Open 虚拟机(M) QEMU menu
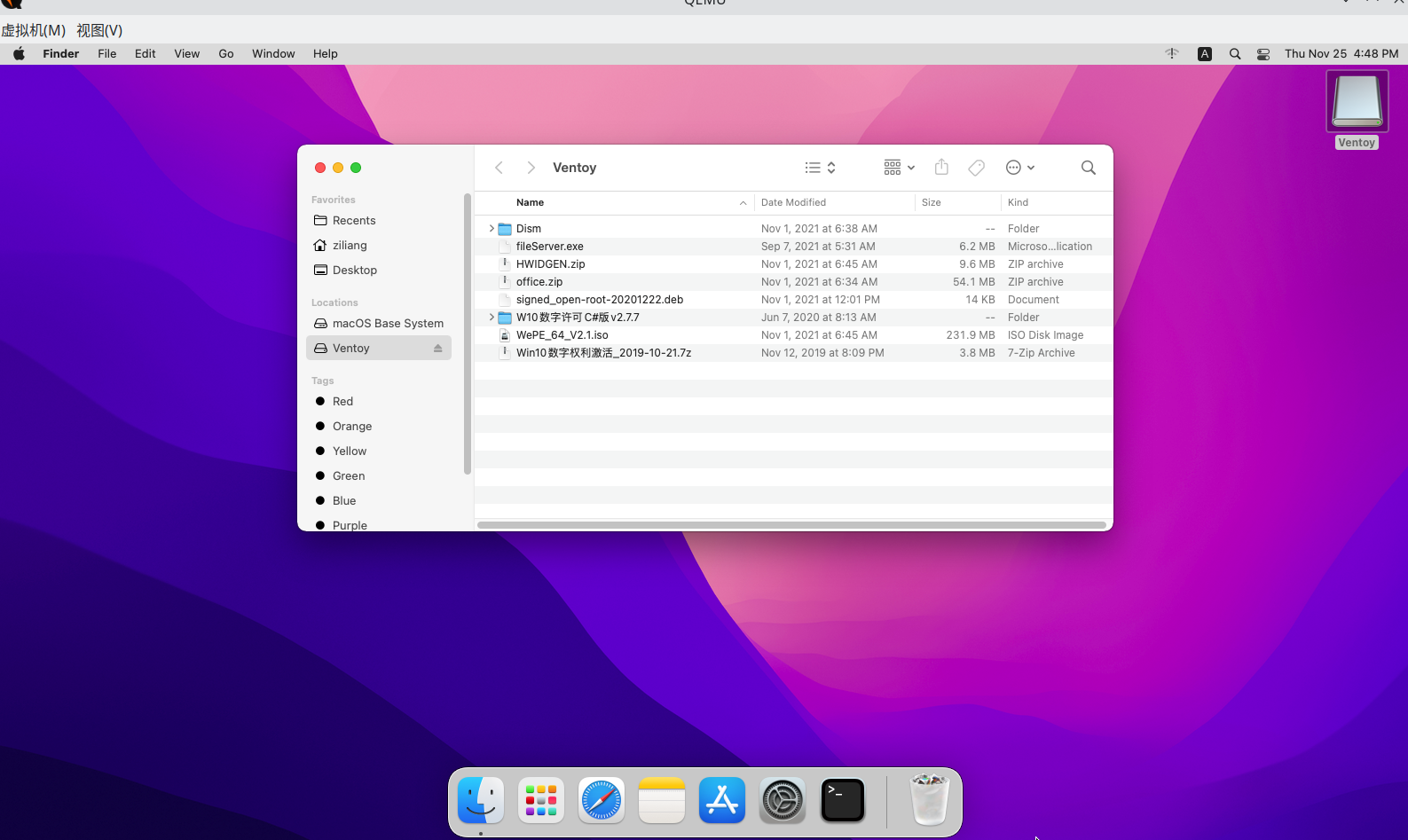 click(34, 30)
